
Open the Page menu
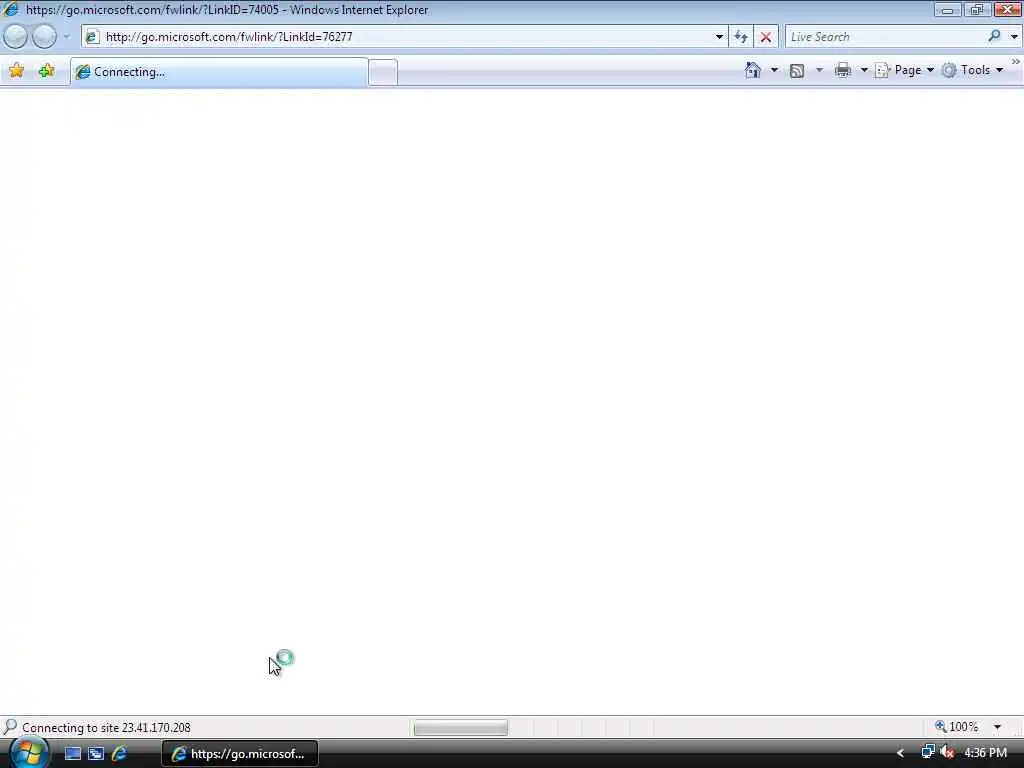(904, 70)
